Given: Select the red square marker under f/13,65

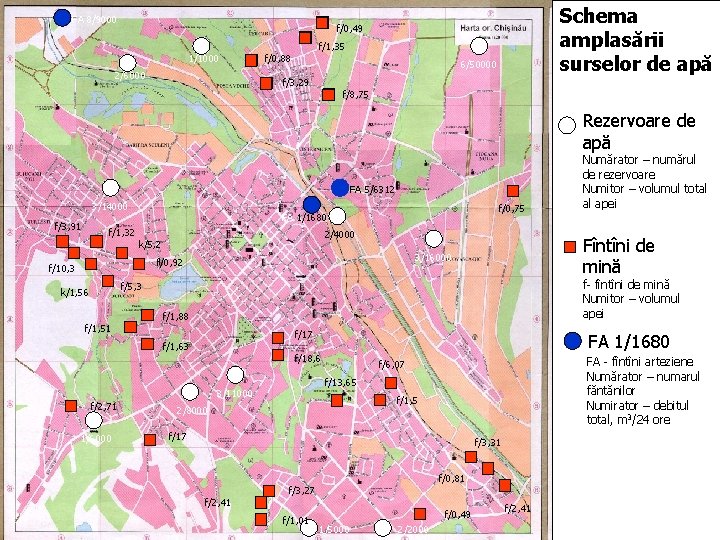Looking at the screenshot, I should point(337,400).
